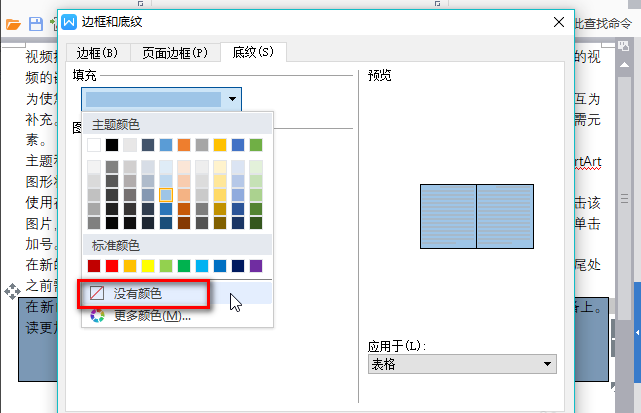
Task: Click the no-color slashed box icon
Action: click(x=97, y=294)
